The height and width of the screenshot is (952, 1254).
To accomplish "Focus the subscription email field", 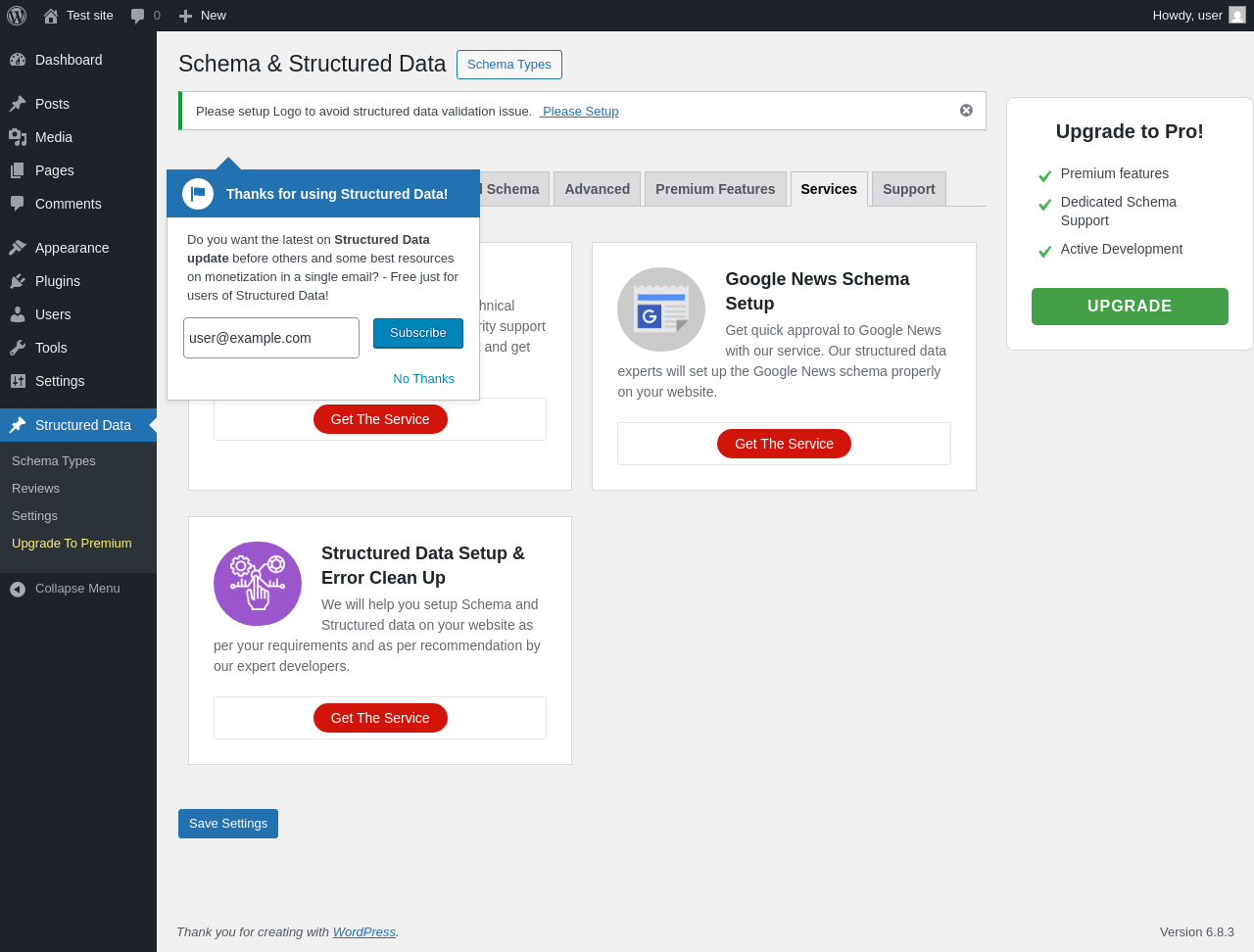I will (271, 338).
